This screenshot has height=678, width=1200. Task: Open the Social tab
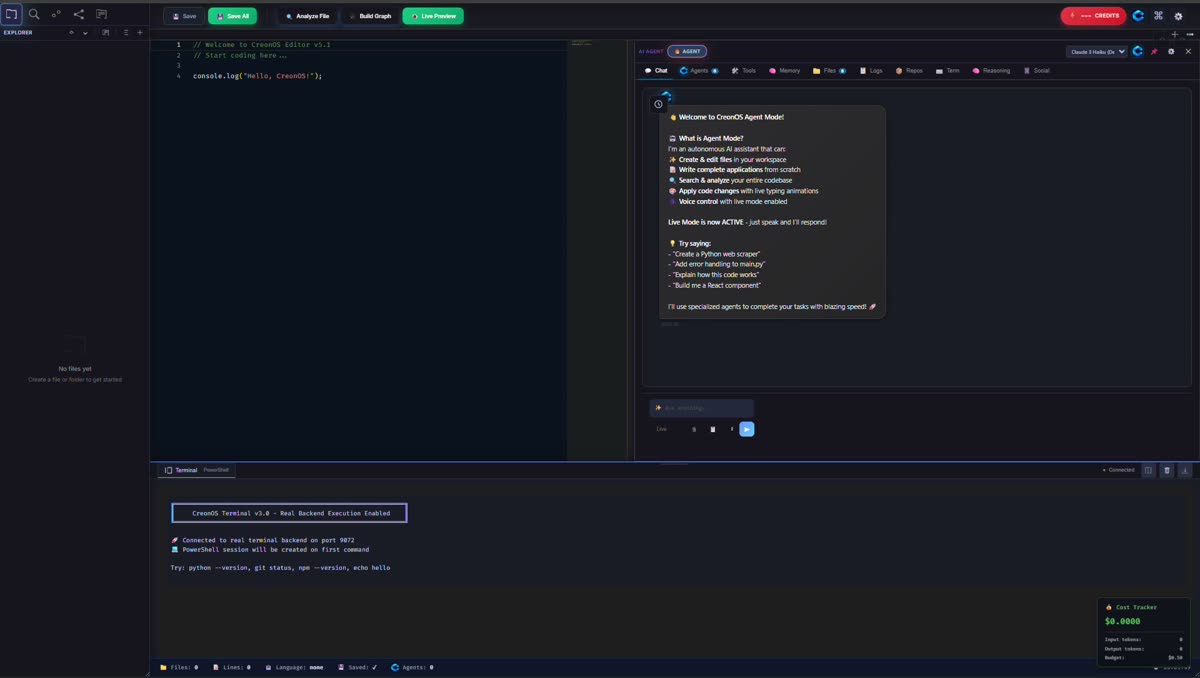point(1036,71)
